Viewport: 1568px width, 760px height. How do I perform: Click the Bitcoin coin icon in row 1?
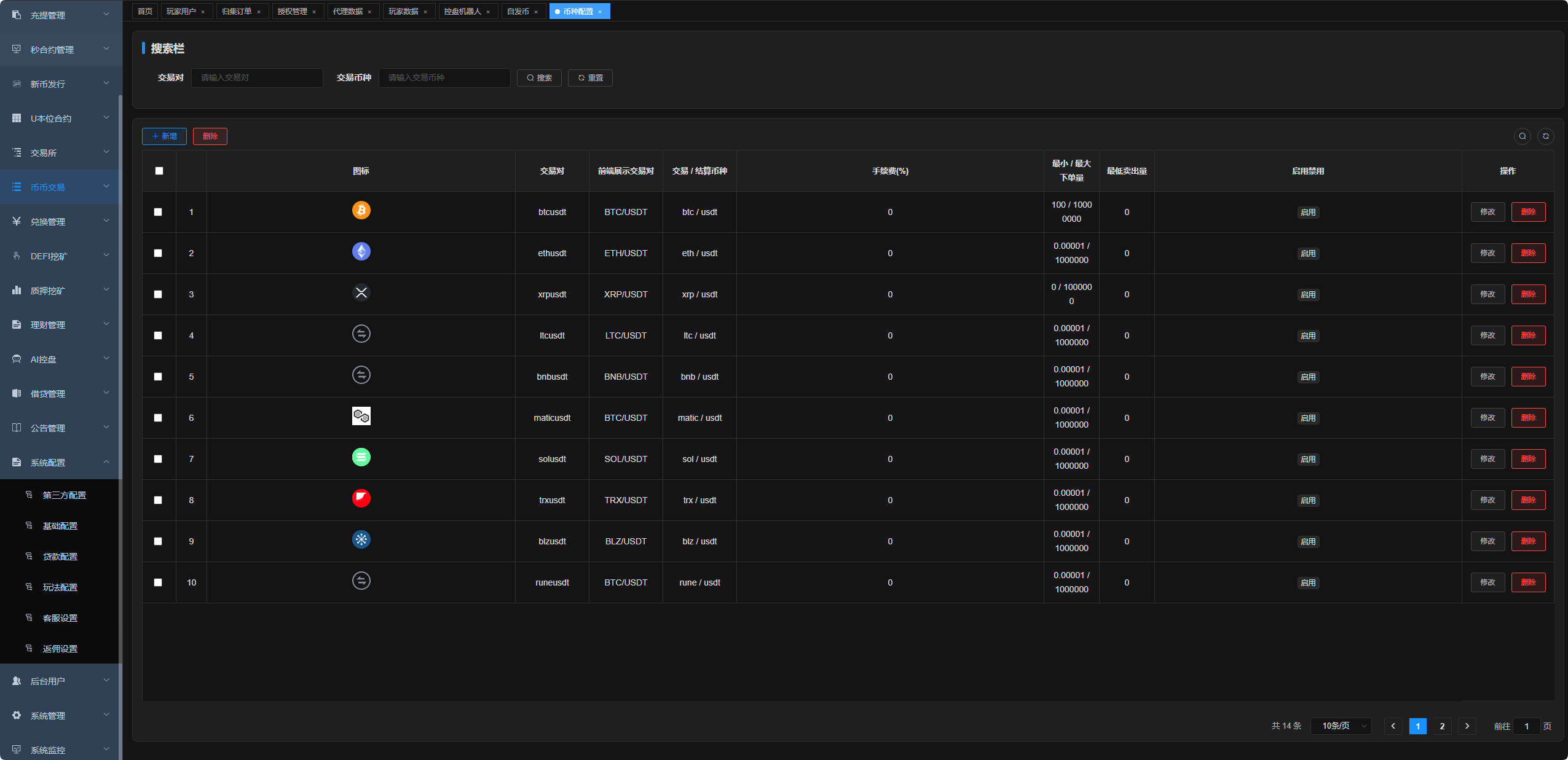[x=361, y=211]
